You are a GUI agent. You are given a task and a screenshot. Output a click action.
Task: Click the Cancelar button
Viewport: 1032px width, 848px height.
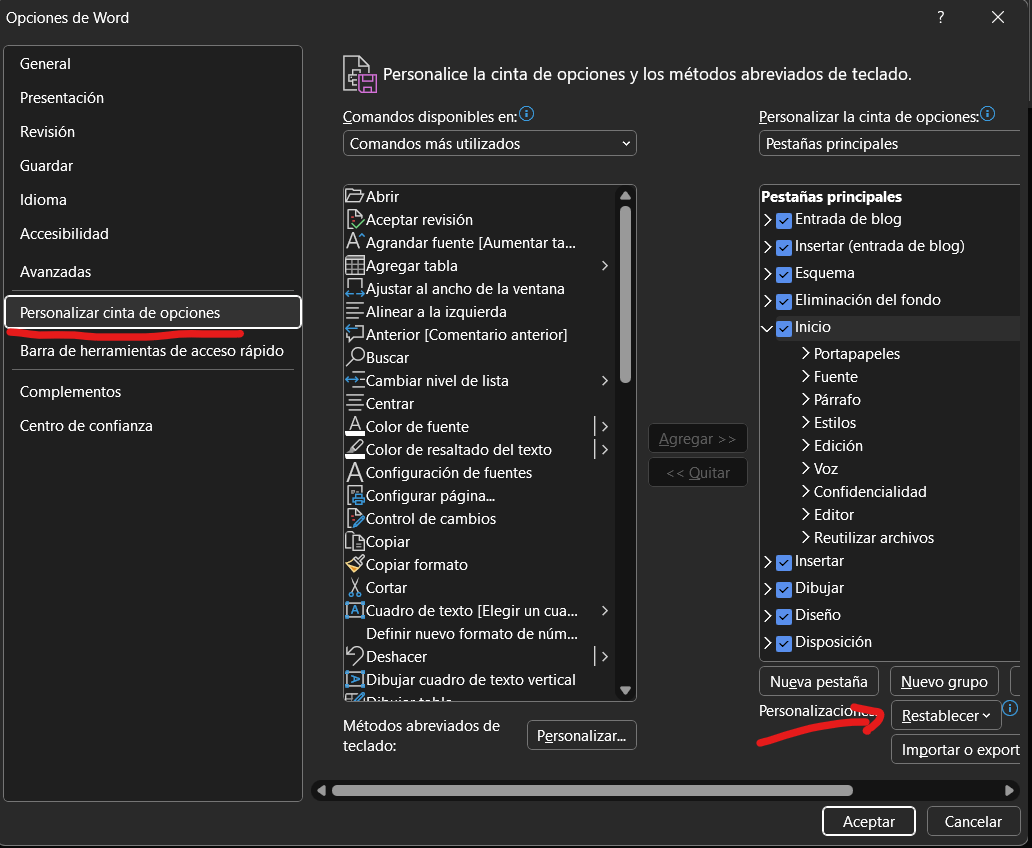pyautogui.click(x=973, y=821)
